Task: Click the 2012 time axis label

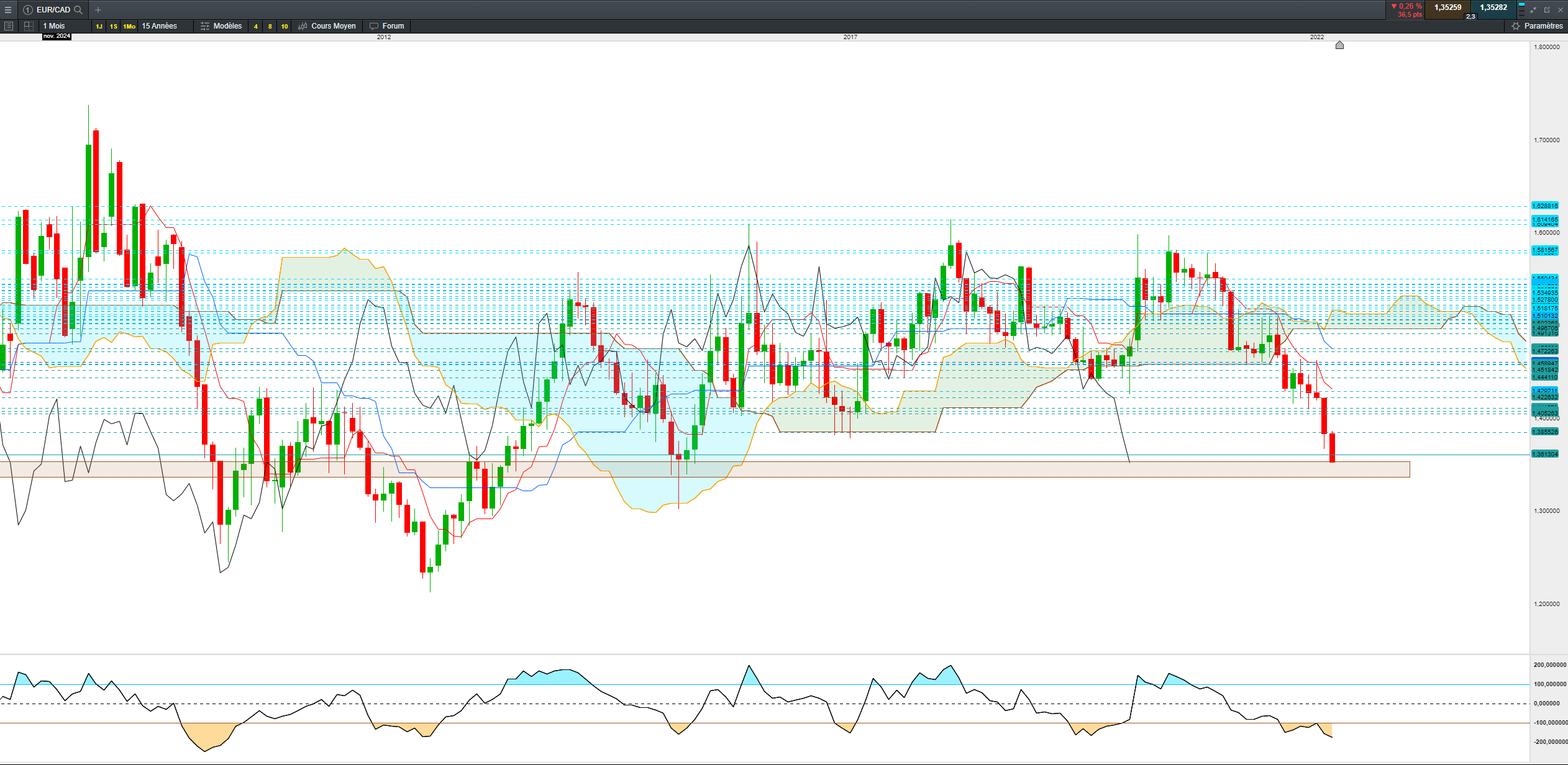Action: coord(384,37)
